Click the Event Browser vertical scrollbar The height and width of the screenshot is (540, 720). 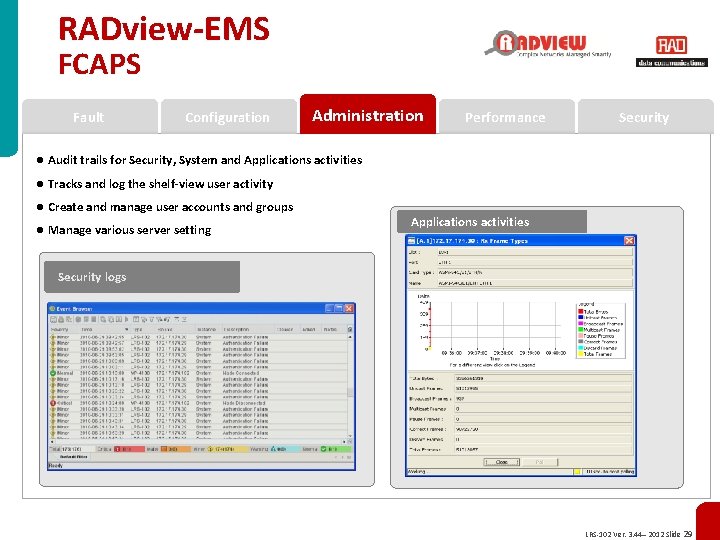point(350,386)
